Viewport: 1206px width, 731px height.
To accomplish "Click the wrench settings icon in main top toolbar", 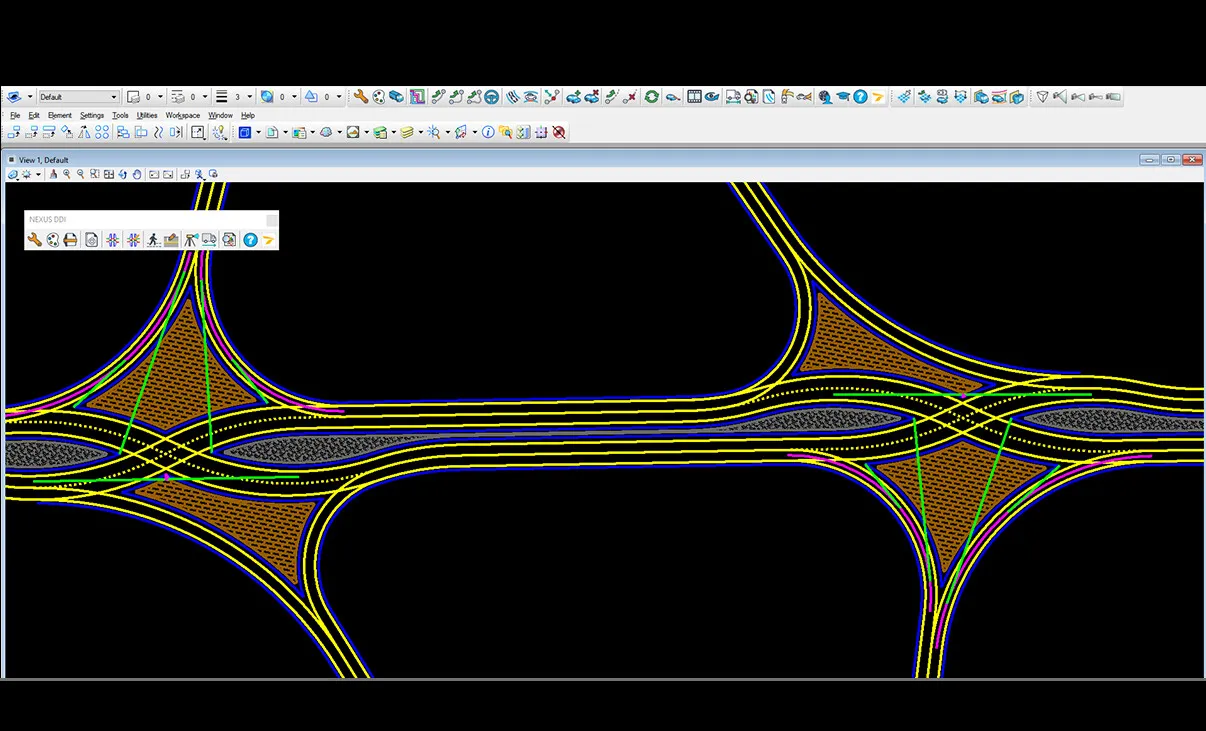I will pos(360,96).
